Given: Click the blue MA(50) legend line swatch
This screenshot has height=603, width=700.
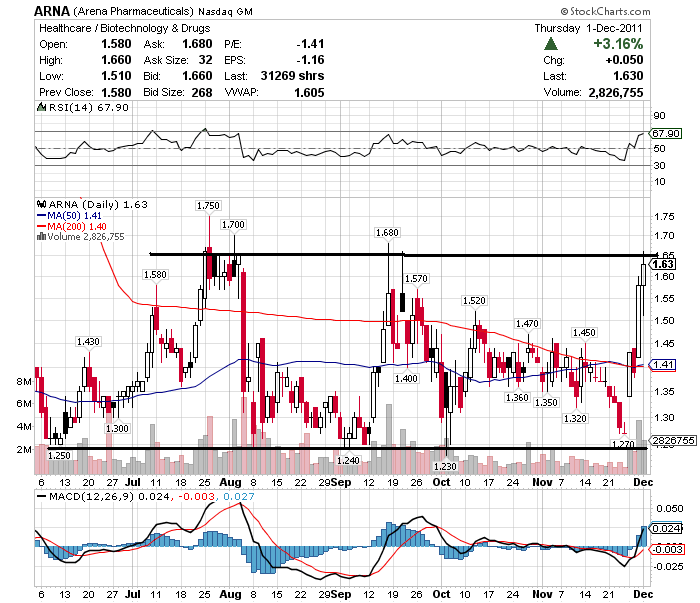Looking at the screenshot, I should (x=42, y=216).
